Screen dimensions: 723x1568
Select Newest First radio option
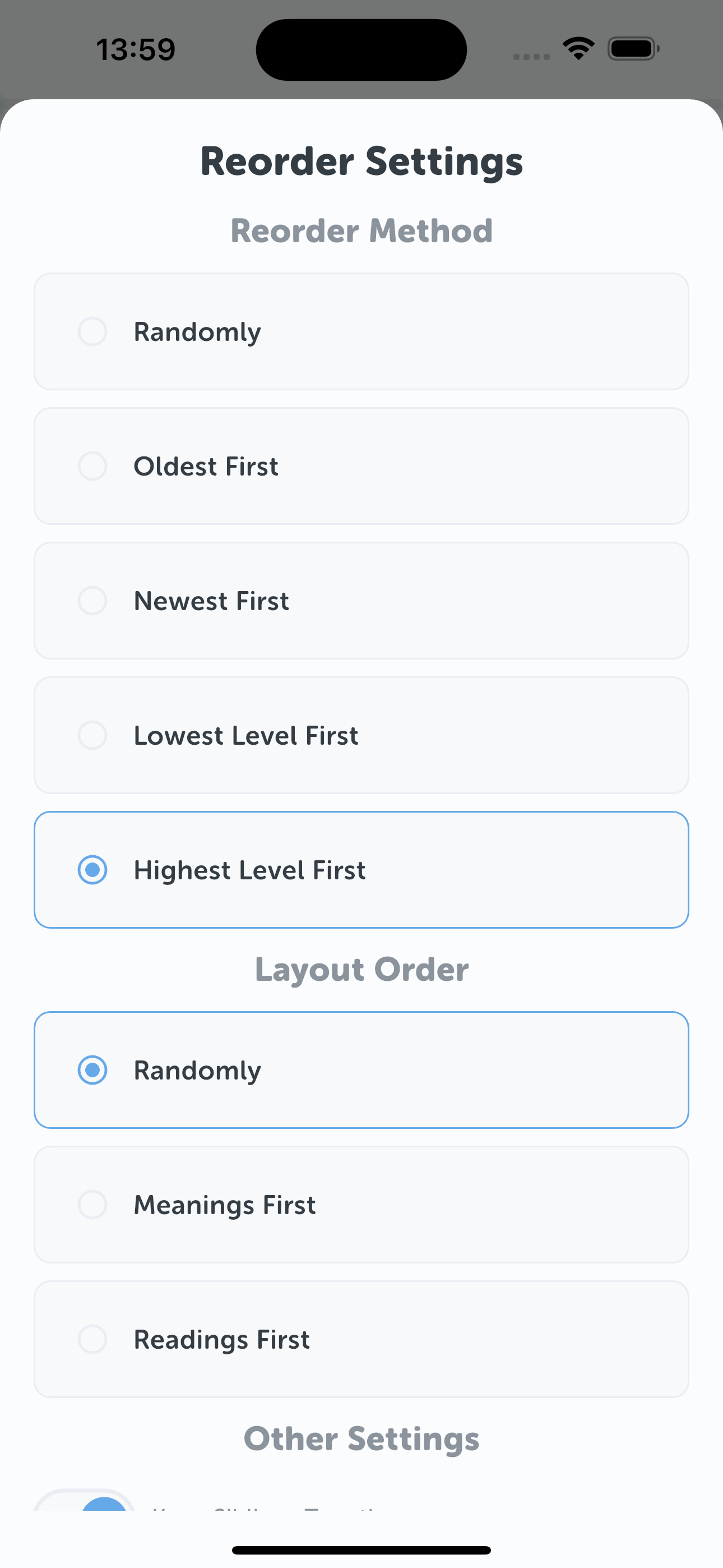pos(92,601)
